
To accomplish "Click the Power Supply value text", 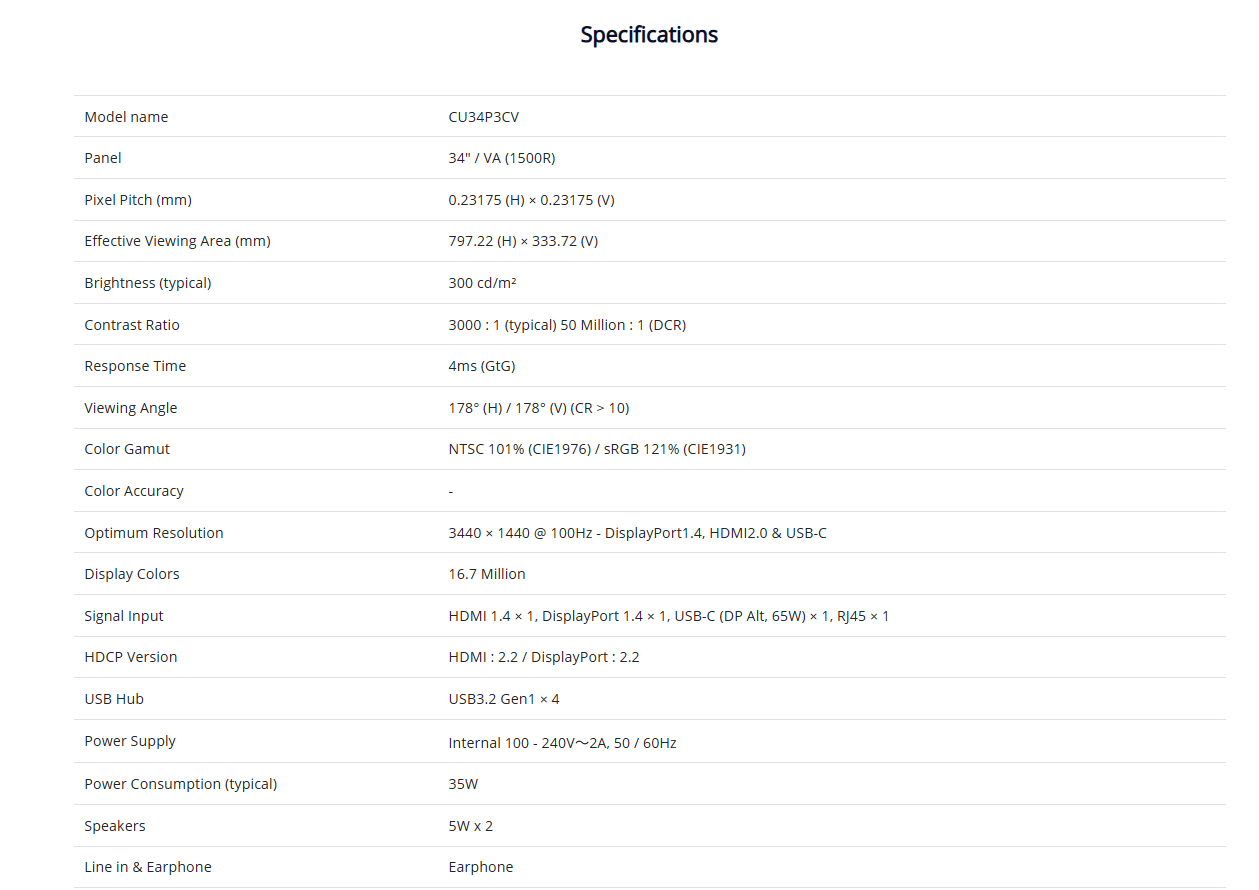I will [x=562, y=743].
